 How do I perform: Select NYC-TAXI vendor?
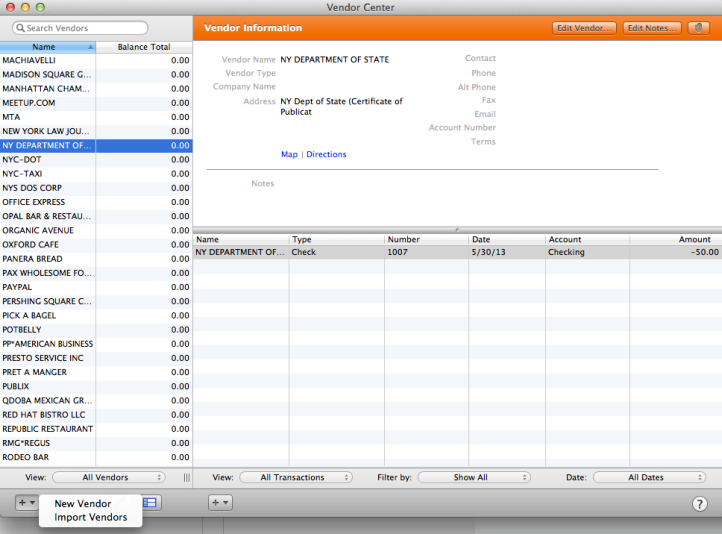pyautogui.click(x=96, y=174)
